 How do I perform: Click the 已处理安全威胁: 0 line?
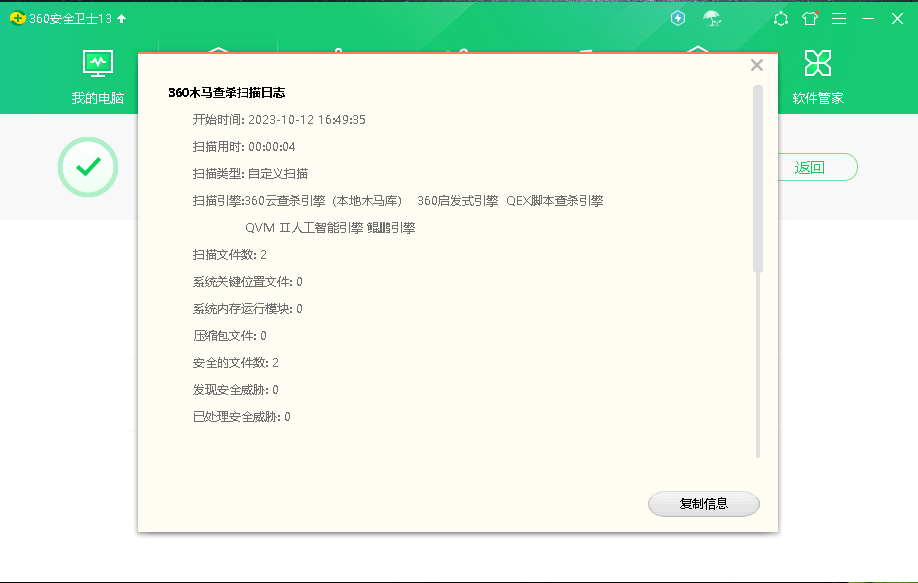pos(242,416)
